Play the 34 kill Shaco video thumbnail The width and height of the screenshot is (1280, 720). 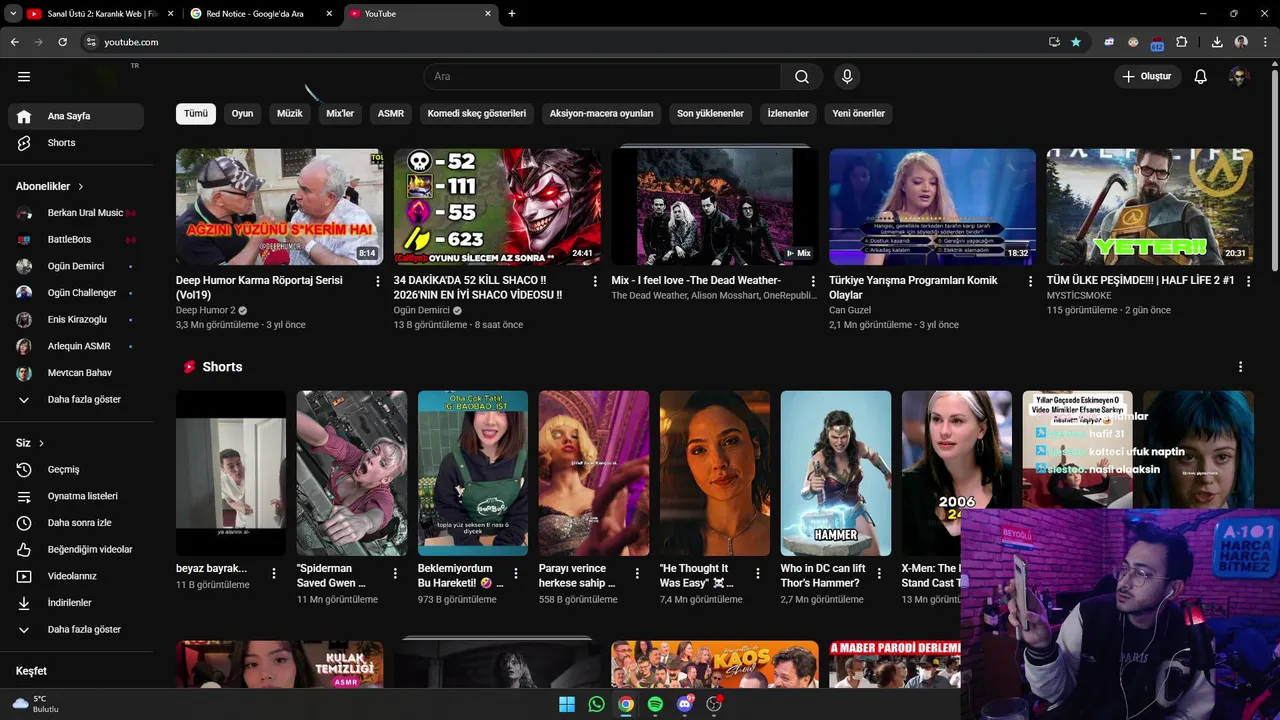click(497, 207)
